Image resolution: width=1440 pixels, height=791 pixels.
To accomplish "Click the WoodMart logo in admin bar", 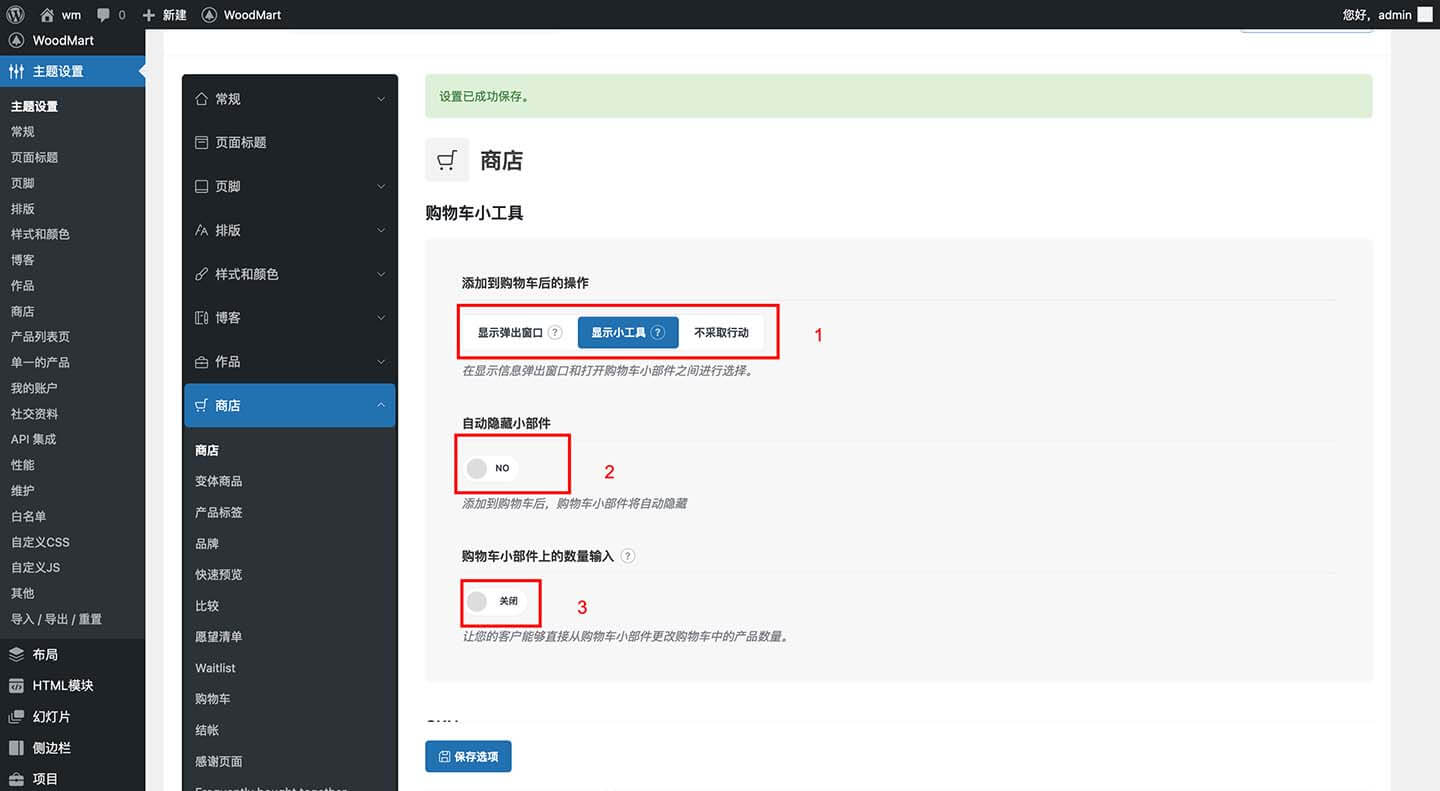I will pyautogui.click(x=209, y=14).
